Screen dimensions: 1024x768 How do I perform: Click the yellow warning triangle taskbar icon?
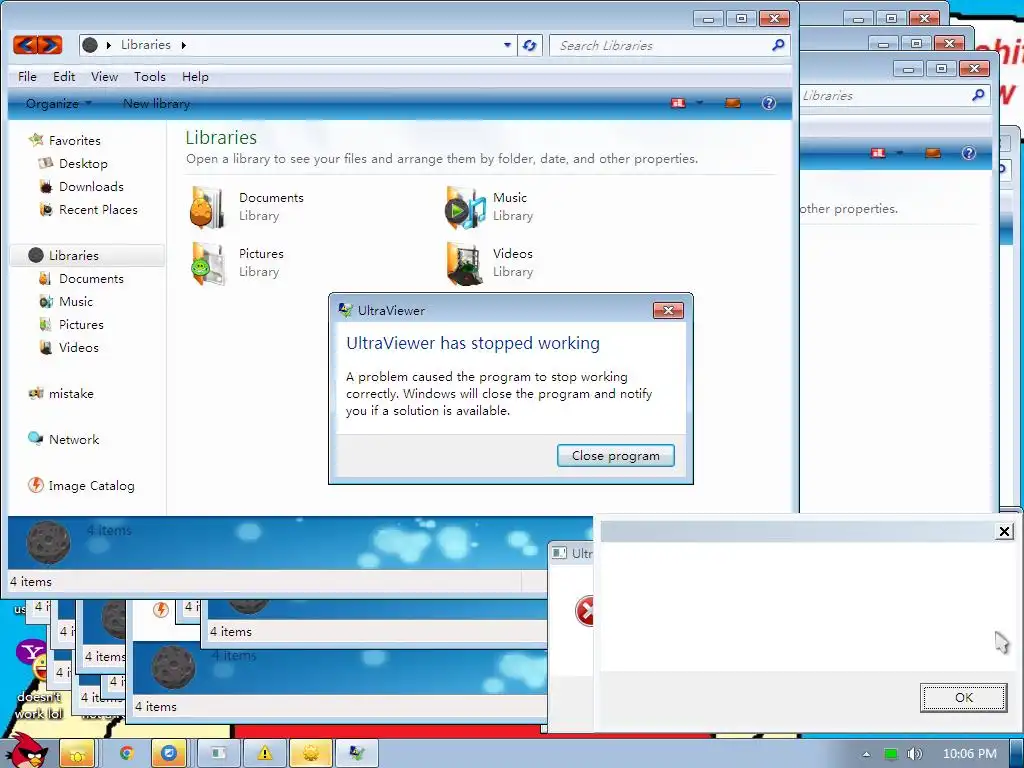[x=264, y=754]
